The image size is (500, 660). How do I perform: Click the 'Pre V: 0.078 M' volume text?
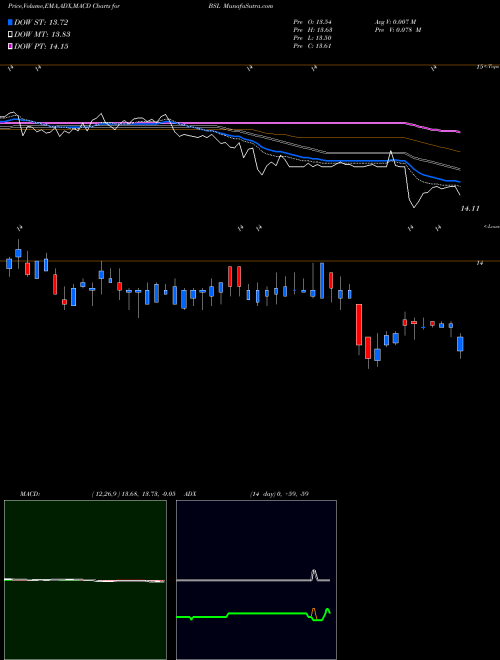(398, 30)
